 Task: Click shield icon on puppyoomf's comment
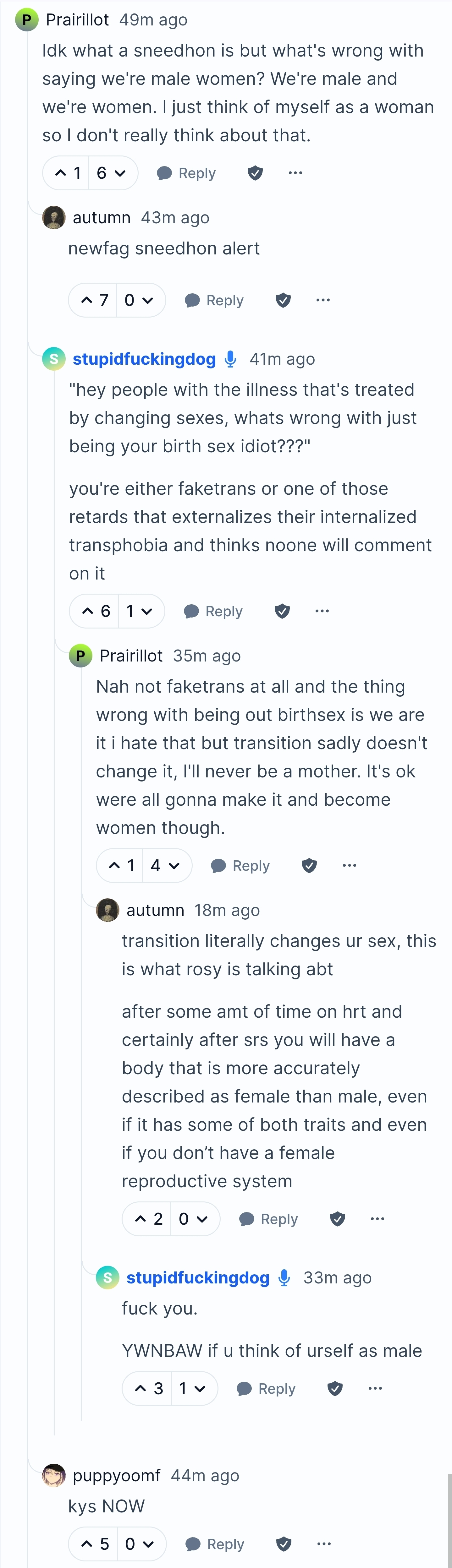pos(283,1543)
